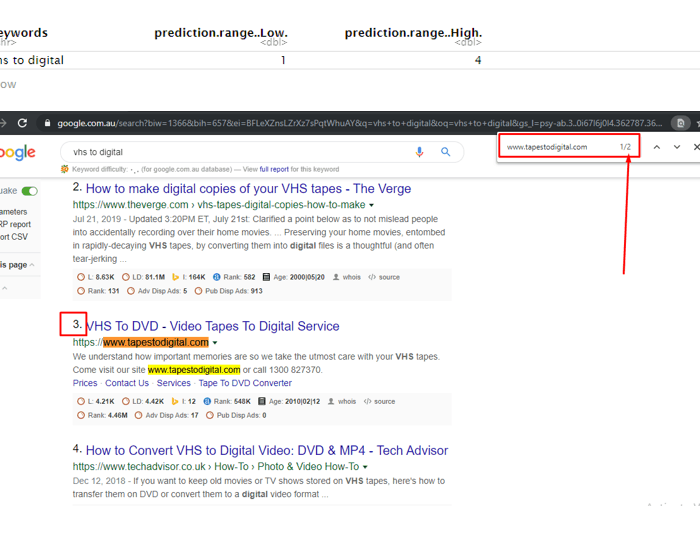Open the Prices sitelink
The width and height of the screenshot is (700, 543).
[85, 383]
